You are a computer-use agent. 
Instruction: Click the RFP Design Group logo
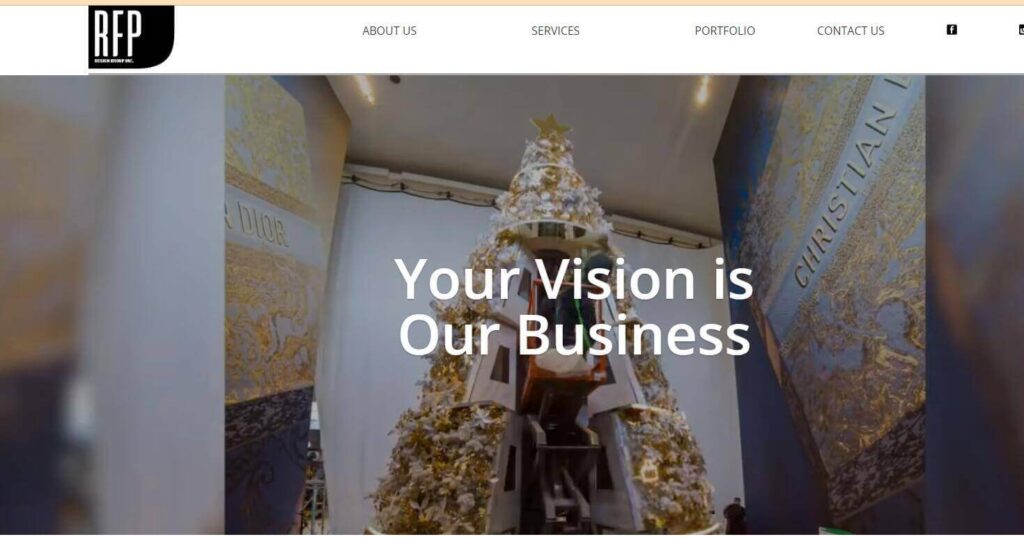(x=131, y=37)
